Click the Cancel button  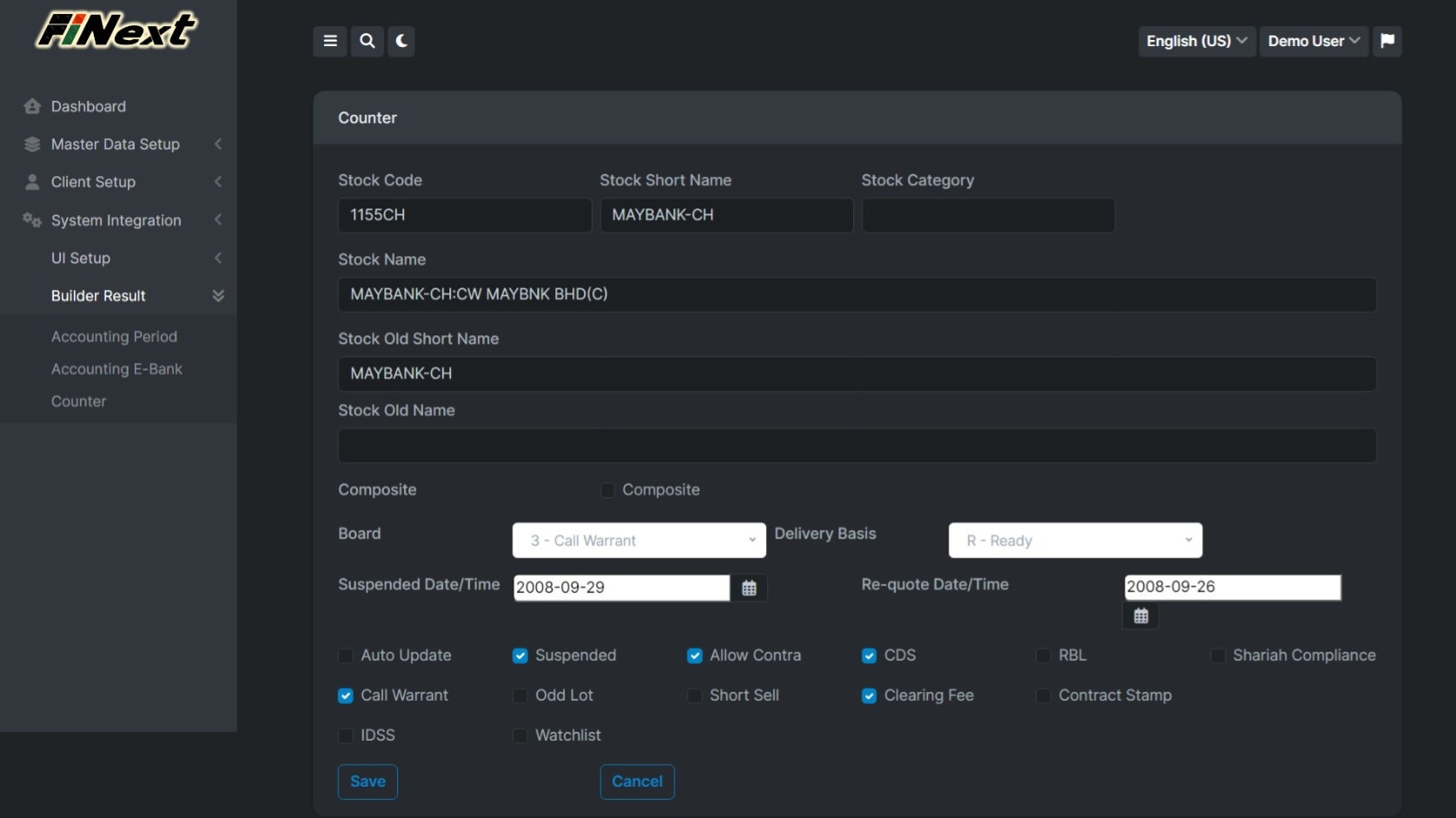[637, 782]
